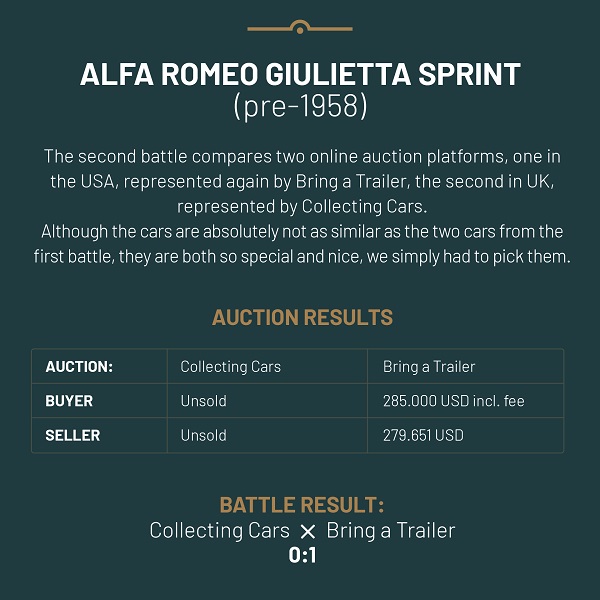Click the 279.651 USD cell
This screenshot has height=600, width=600.
(465, 435)
